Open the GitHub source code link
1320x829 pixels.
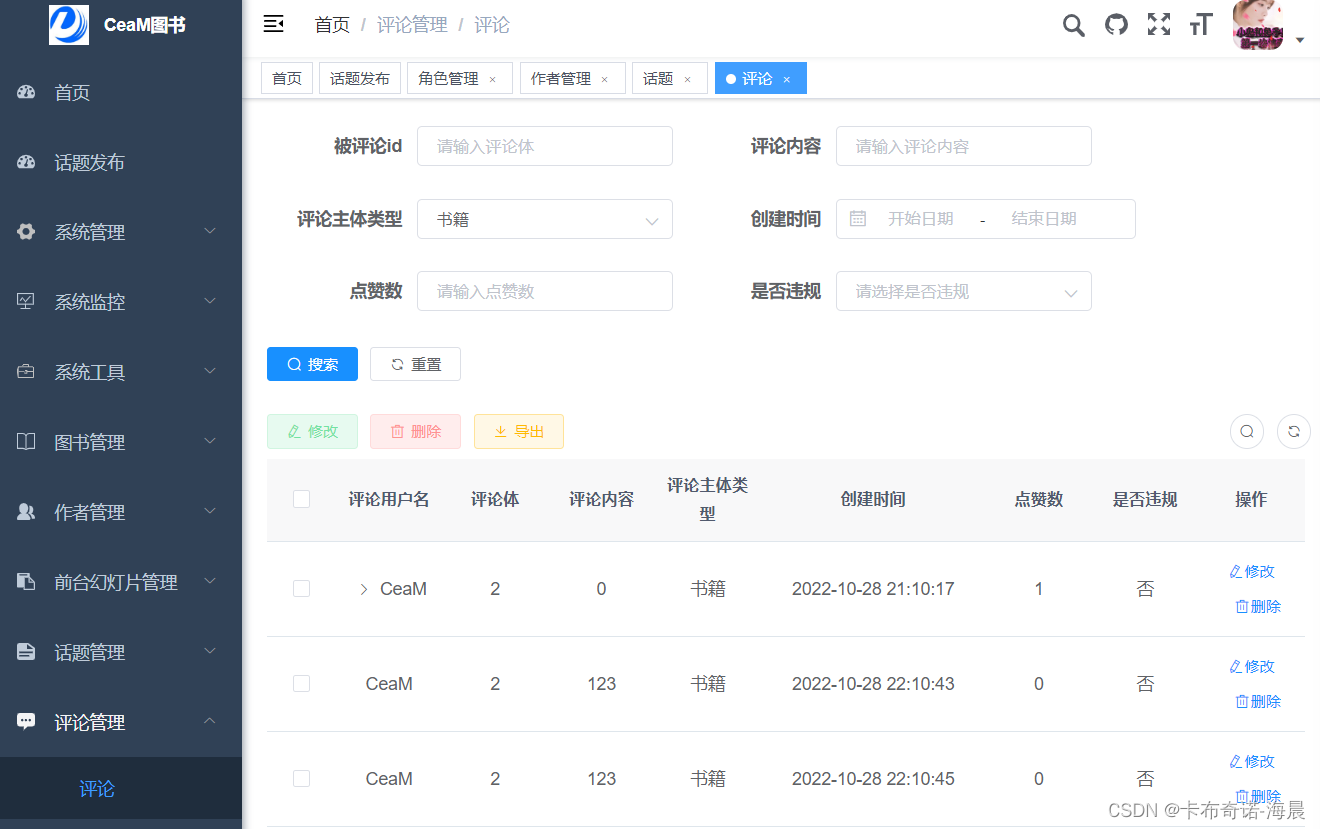1116,24
